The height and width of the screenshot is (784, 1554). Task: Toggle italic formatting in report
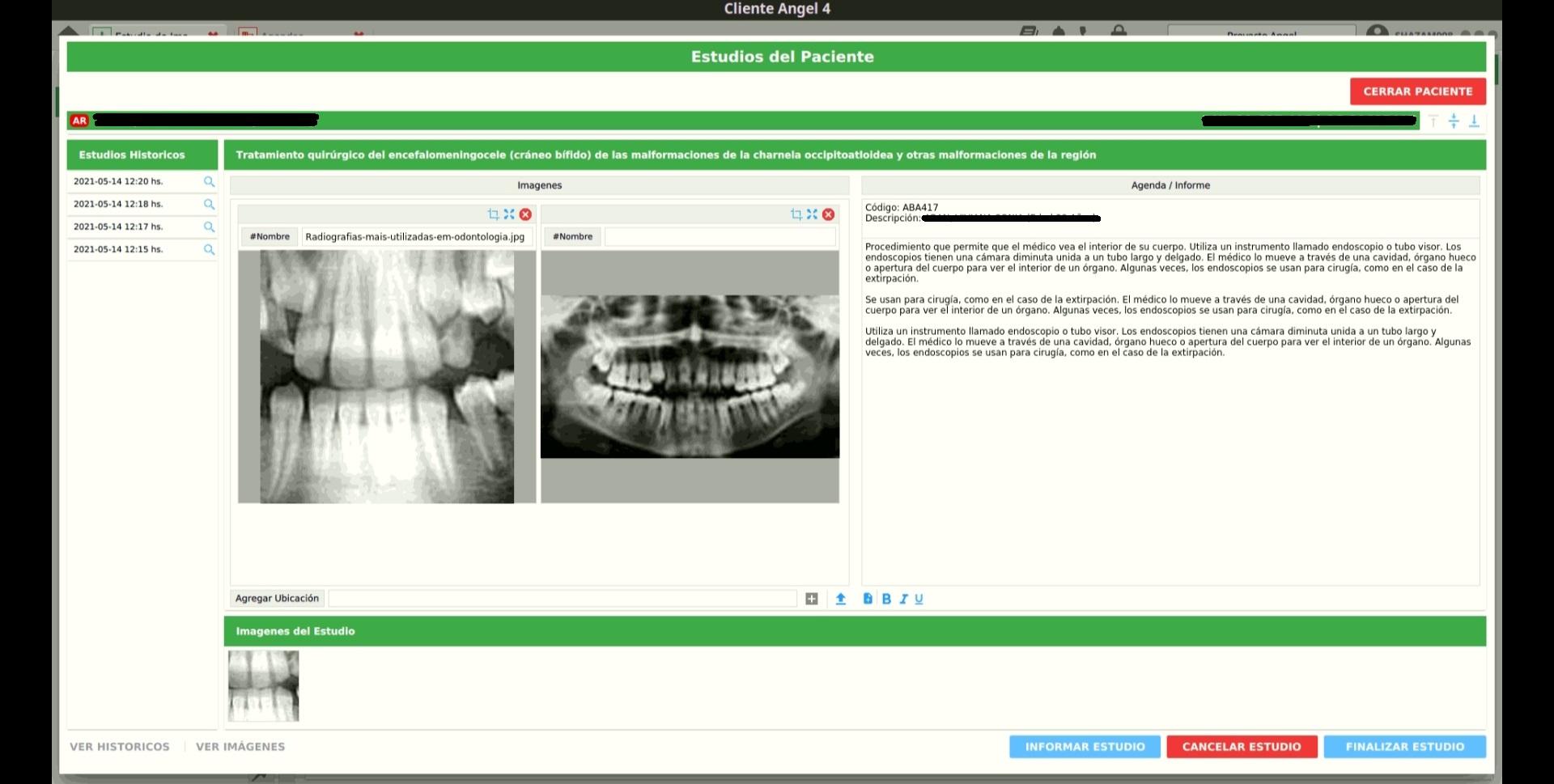coord(903,599)
